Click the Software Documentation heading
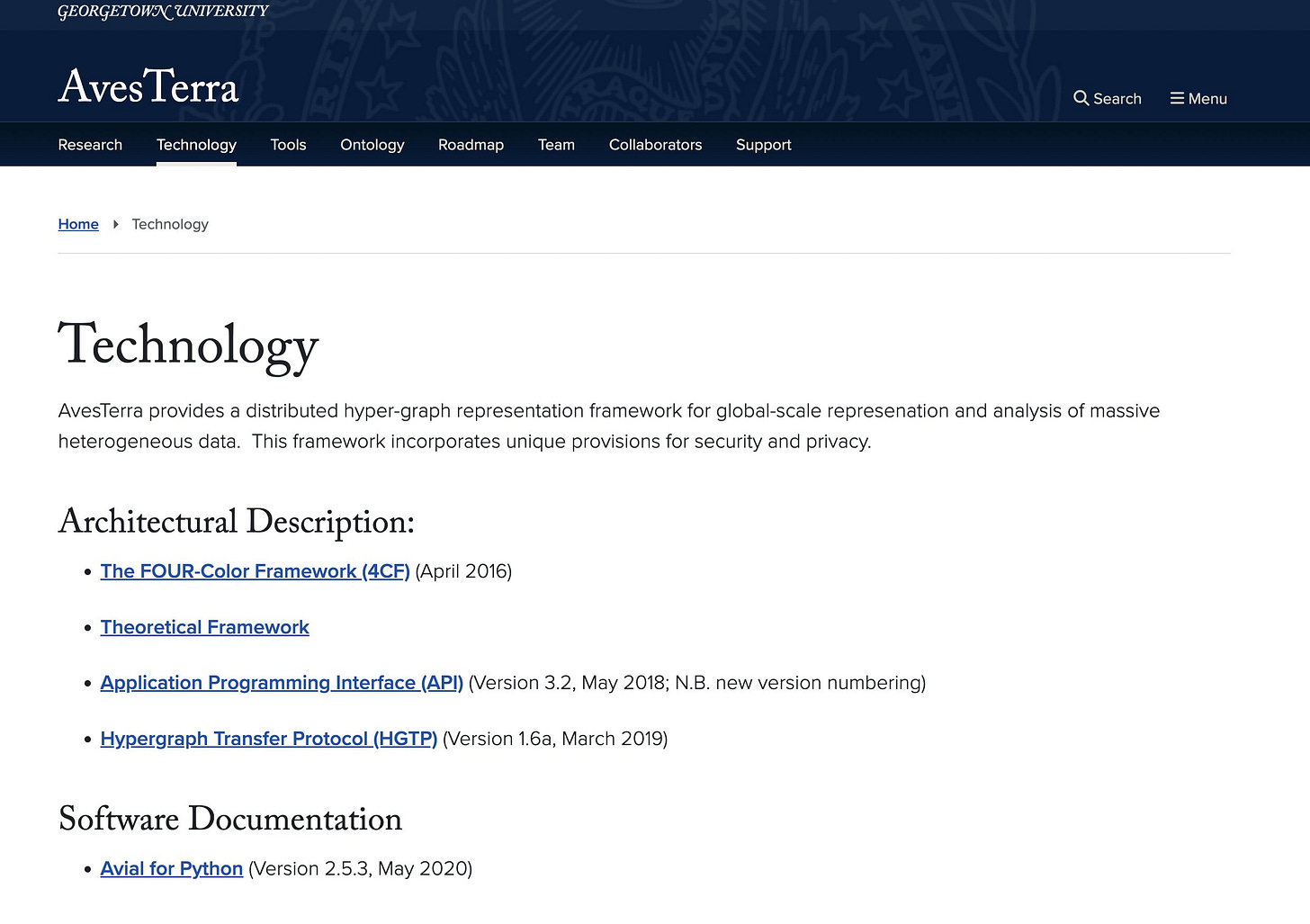1310x924 pixels. coord(230,819)
